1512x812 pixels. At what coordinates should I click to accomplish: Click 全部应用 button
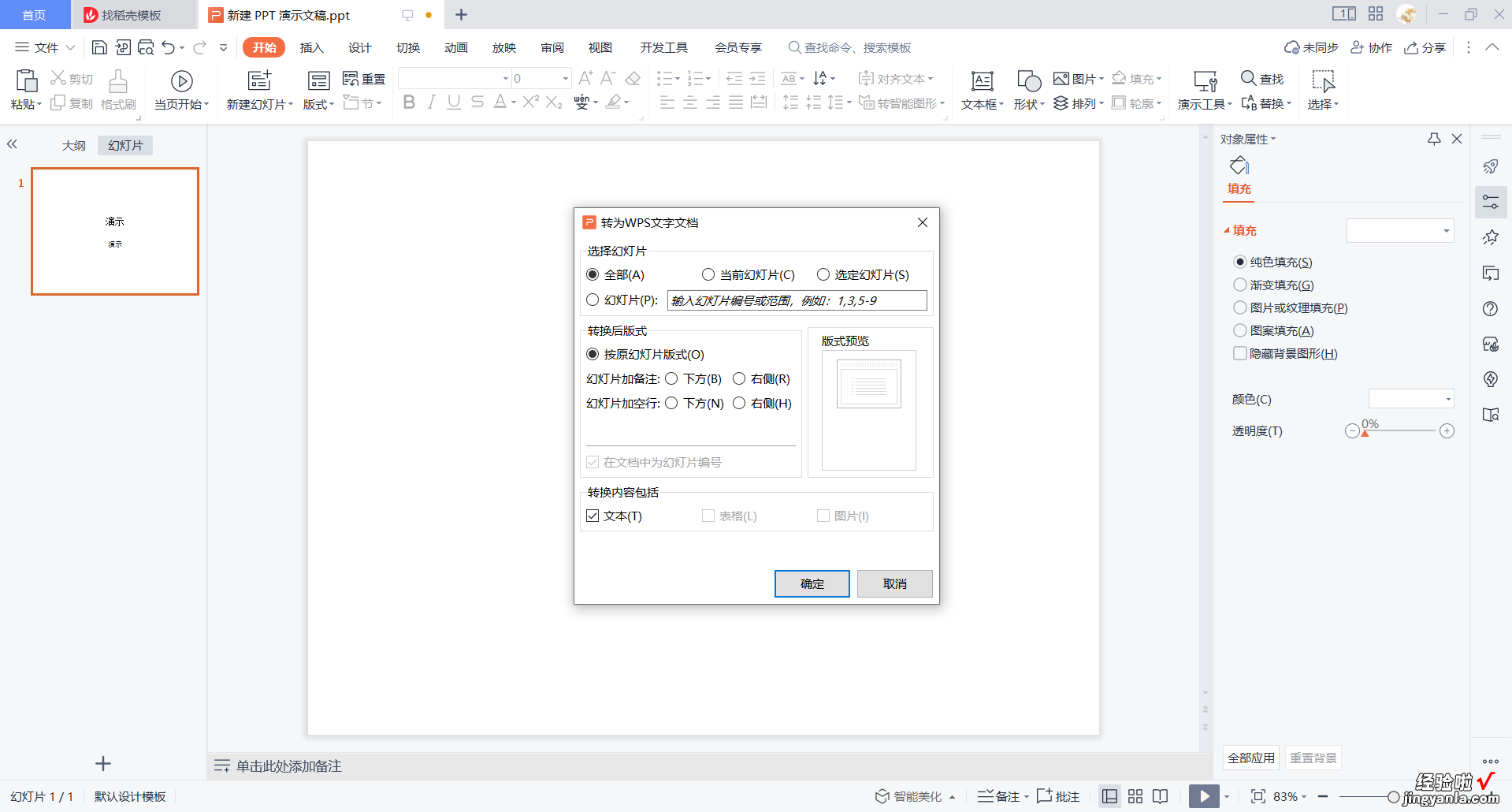[1251, 758]
